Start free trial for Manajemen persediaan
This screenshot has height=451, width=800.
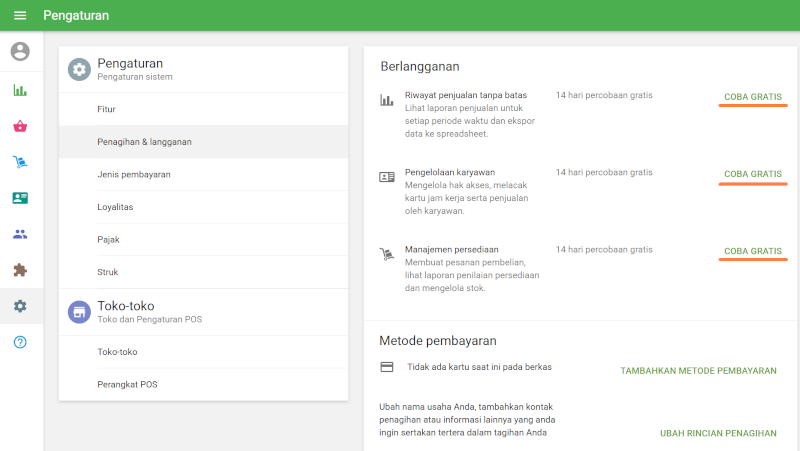(752, 250)
